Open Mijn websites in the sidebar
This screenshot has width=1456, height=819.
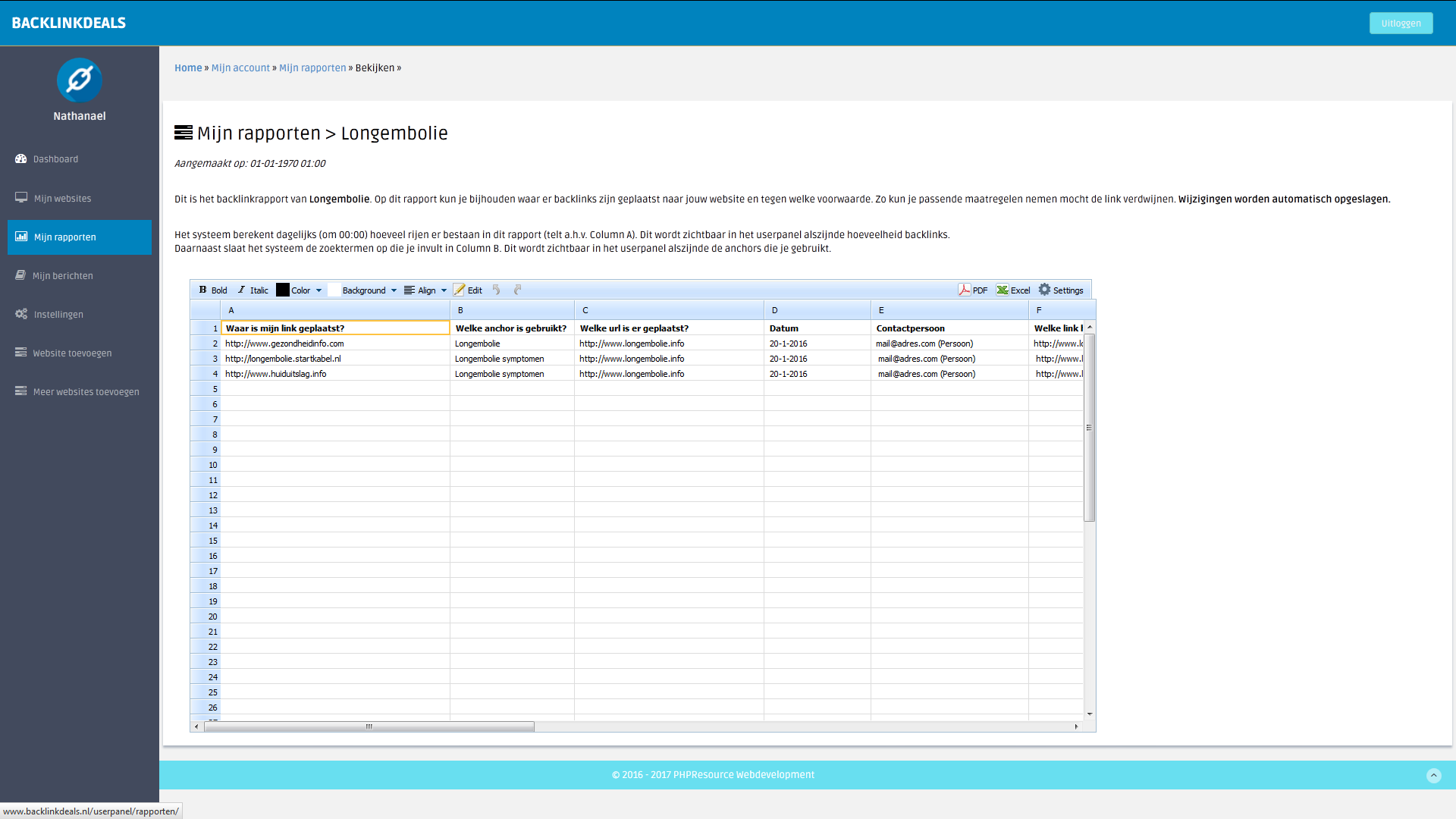(x=80, y=198)
